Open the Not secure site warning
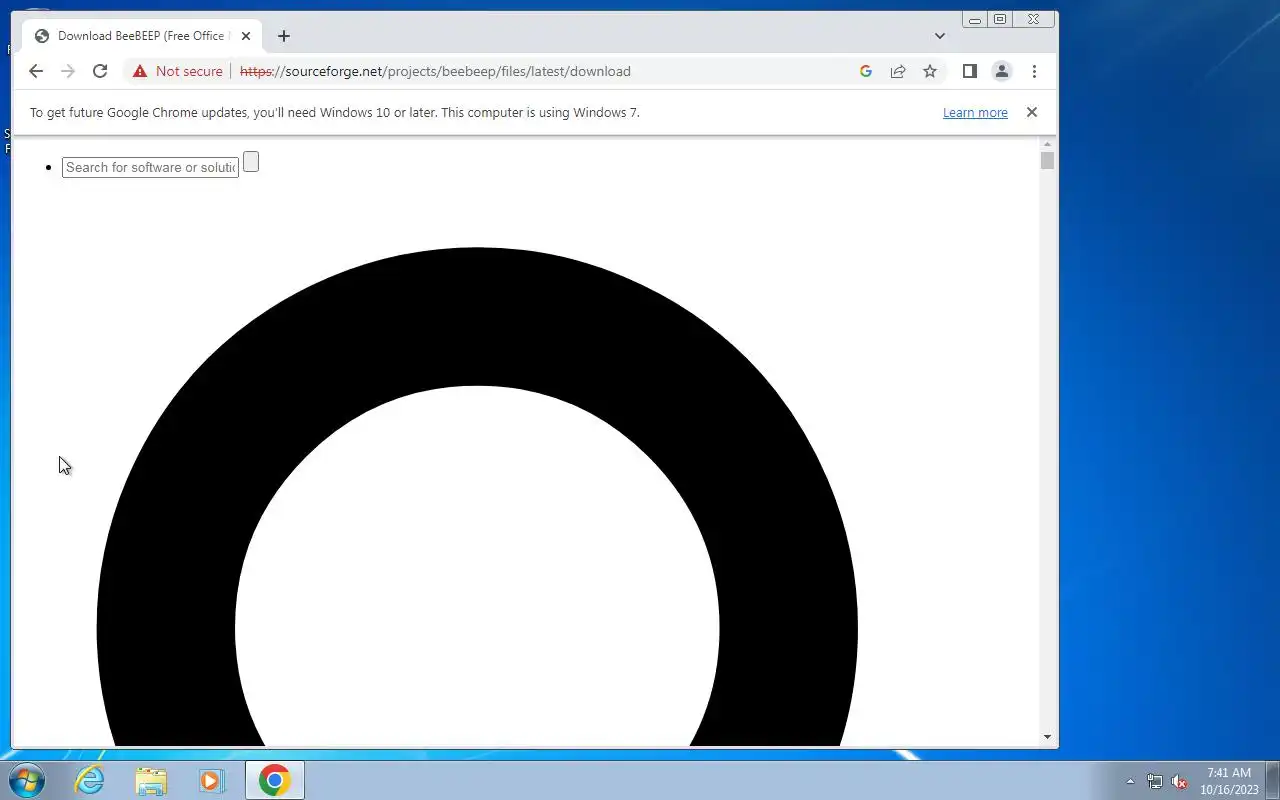This screenshot has height=800, width=1280. (x=177, y=71)
